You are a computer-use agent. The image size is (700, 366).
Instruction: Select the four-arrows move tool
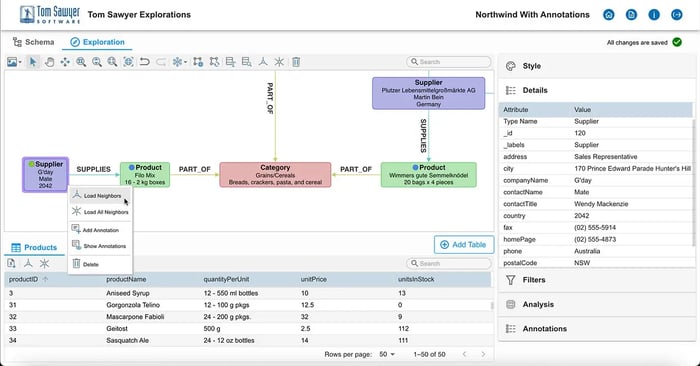click(x=65, y=62)
